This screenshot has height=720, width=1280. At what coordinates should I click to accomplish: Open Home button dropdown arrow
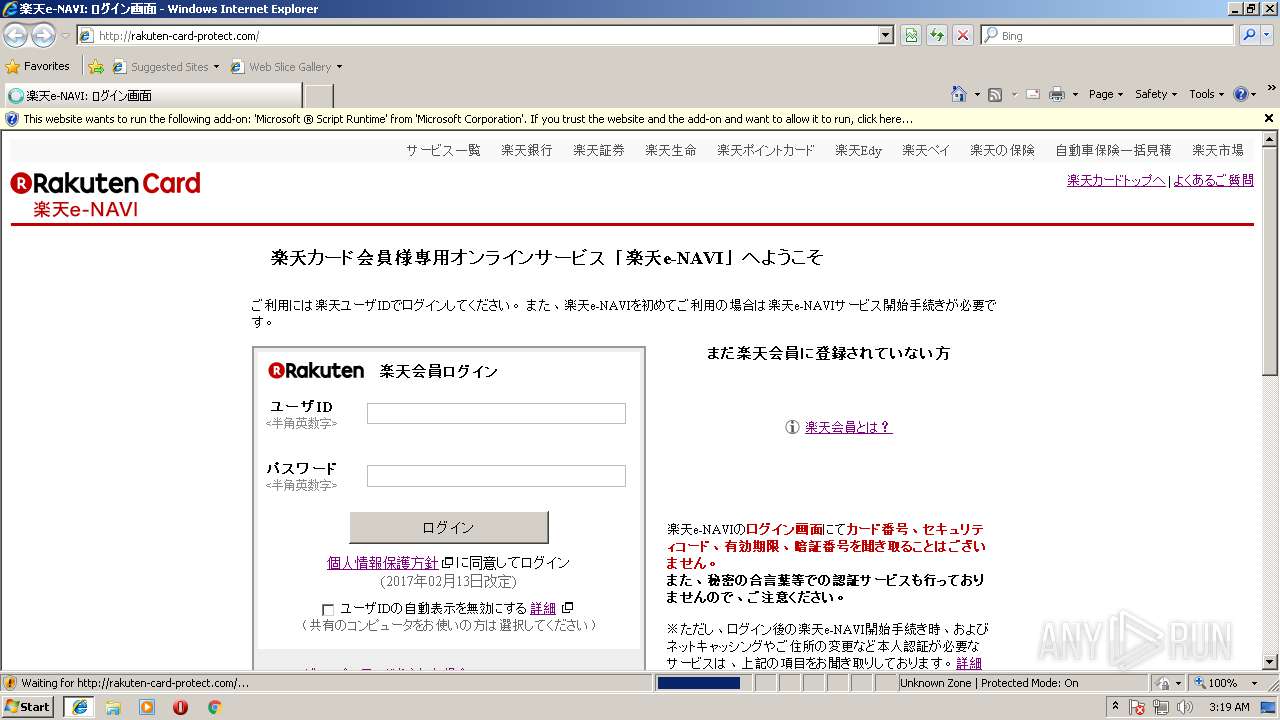(x=977, y=94)
